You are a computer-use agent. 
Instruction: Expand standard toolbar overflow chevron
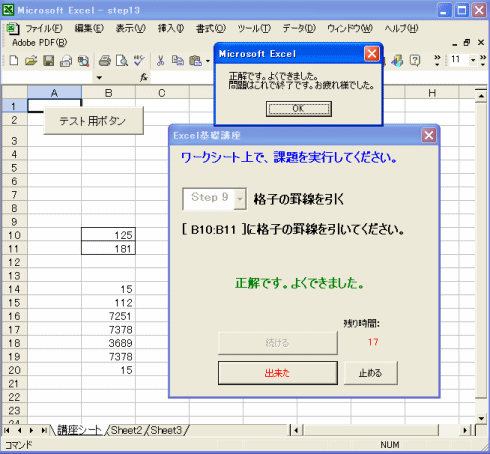[x=437, y=61]
